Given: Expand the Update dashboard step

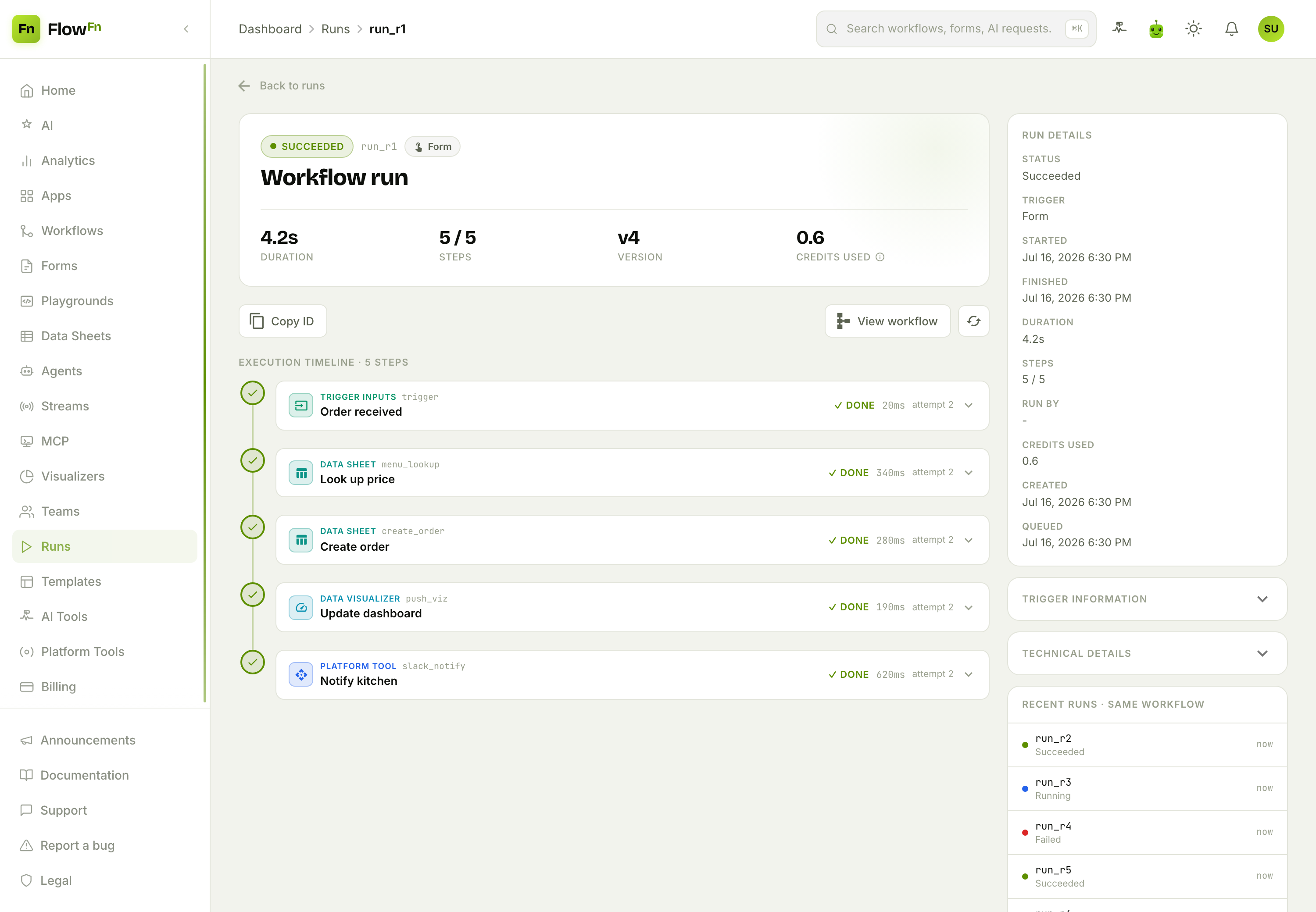Looking at the screenshot, I should point(969,607).
